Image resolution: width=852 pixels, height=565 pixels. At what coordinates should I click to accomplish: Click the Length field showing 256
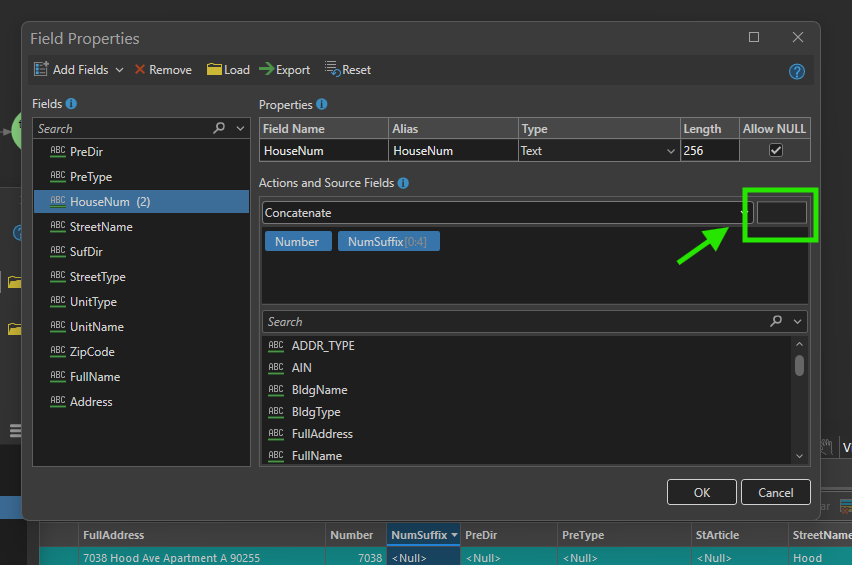(x=709, y=150)
